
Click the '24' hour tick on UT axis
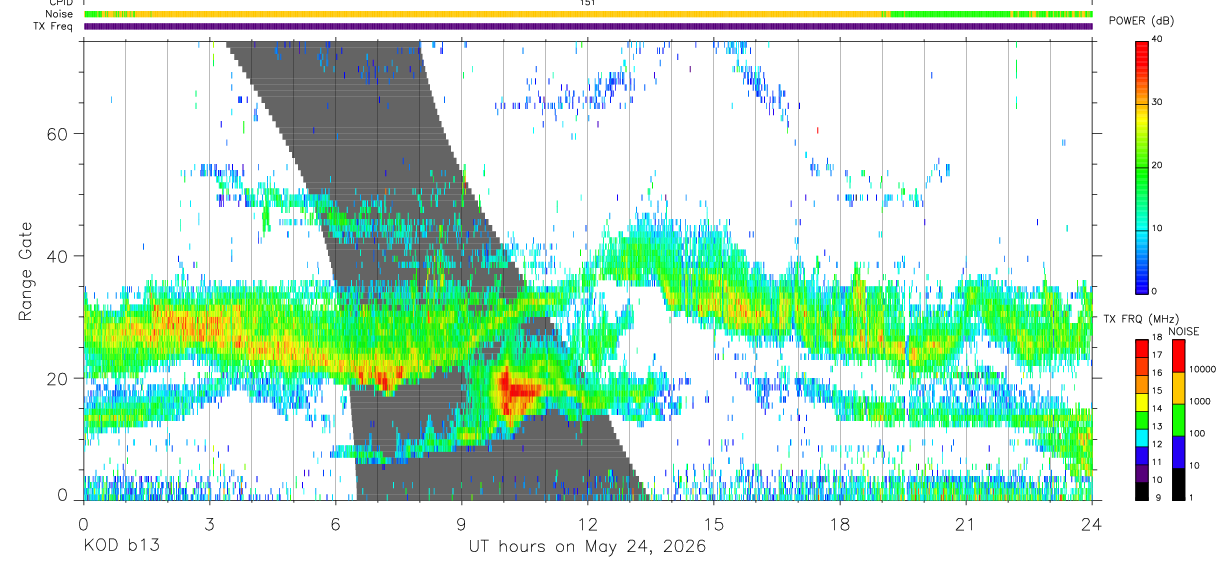(1092, 523)
